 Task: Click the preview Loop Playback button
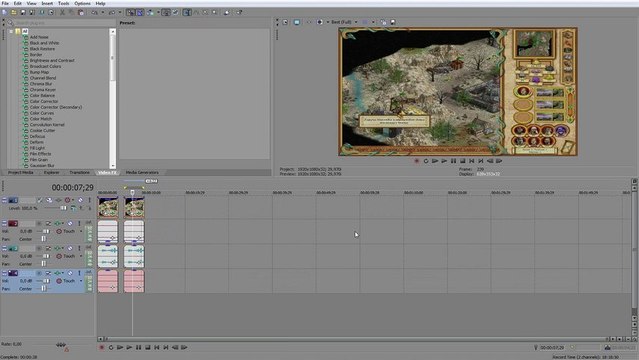tap(426, 161)
